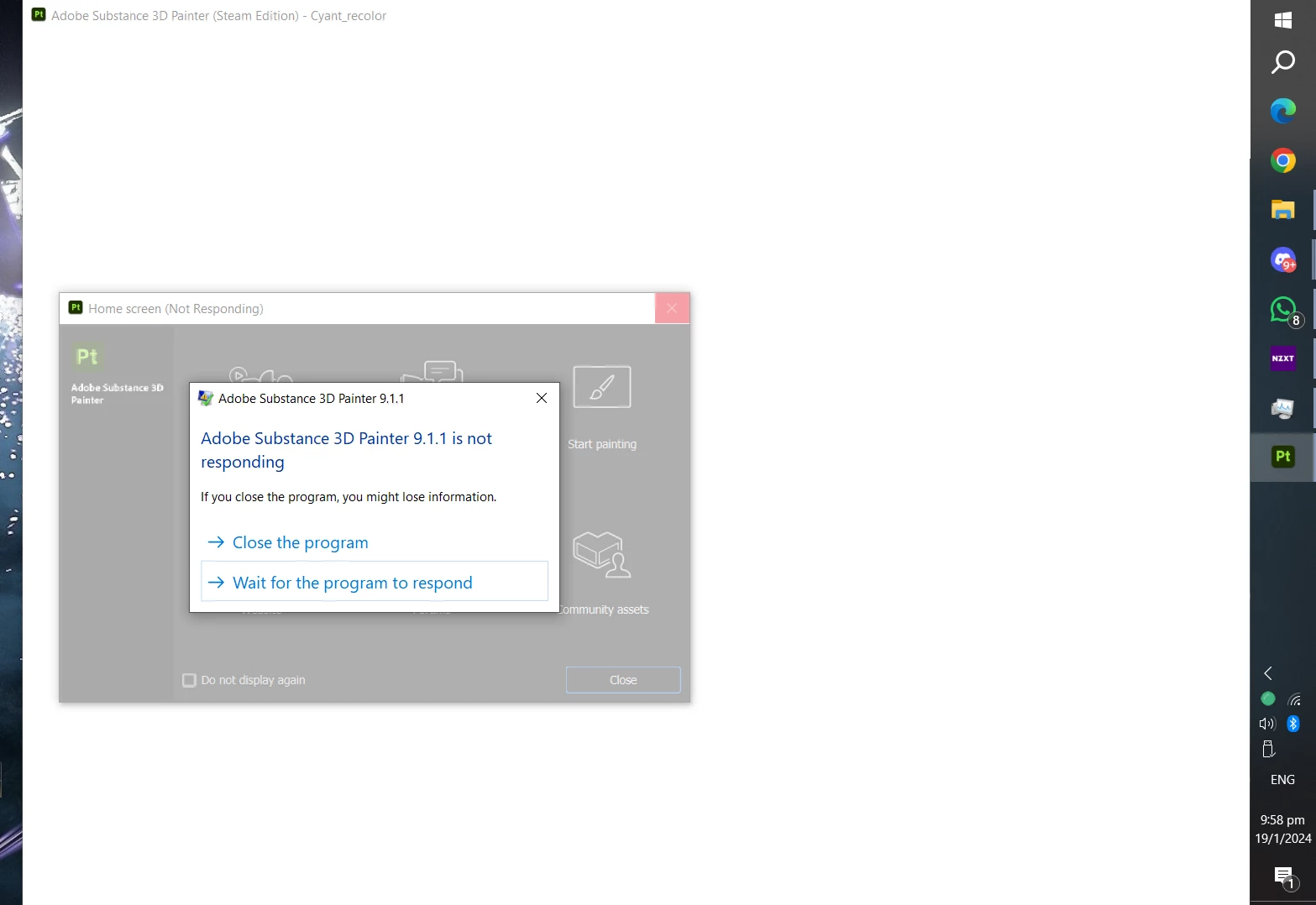Click 'Start painting' label
This screenshot has height=905, width=1316.
click(601, 444)
